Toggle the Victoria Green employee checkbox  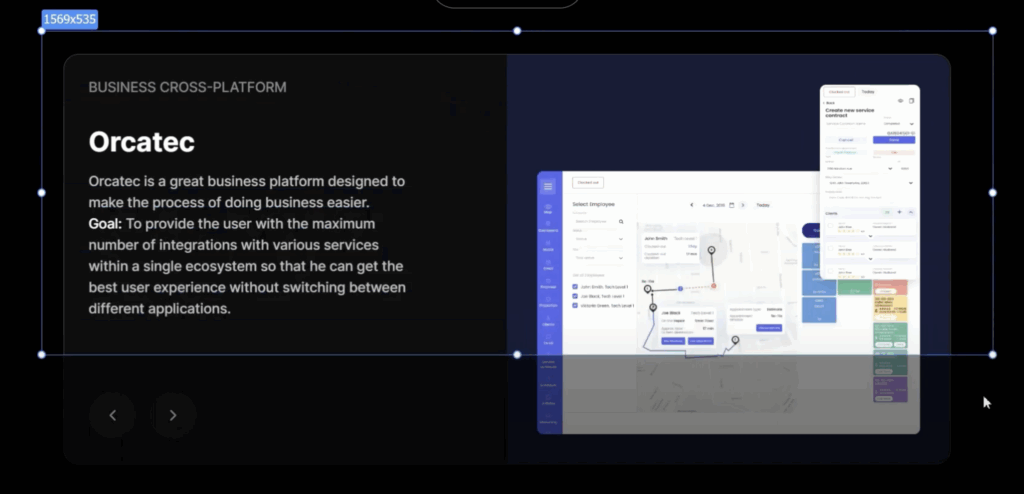575,305
